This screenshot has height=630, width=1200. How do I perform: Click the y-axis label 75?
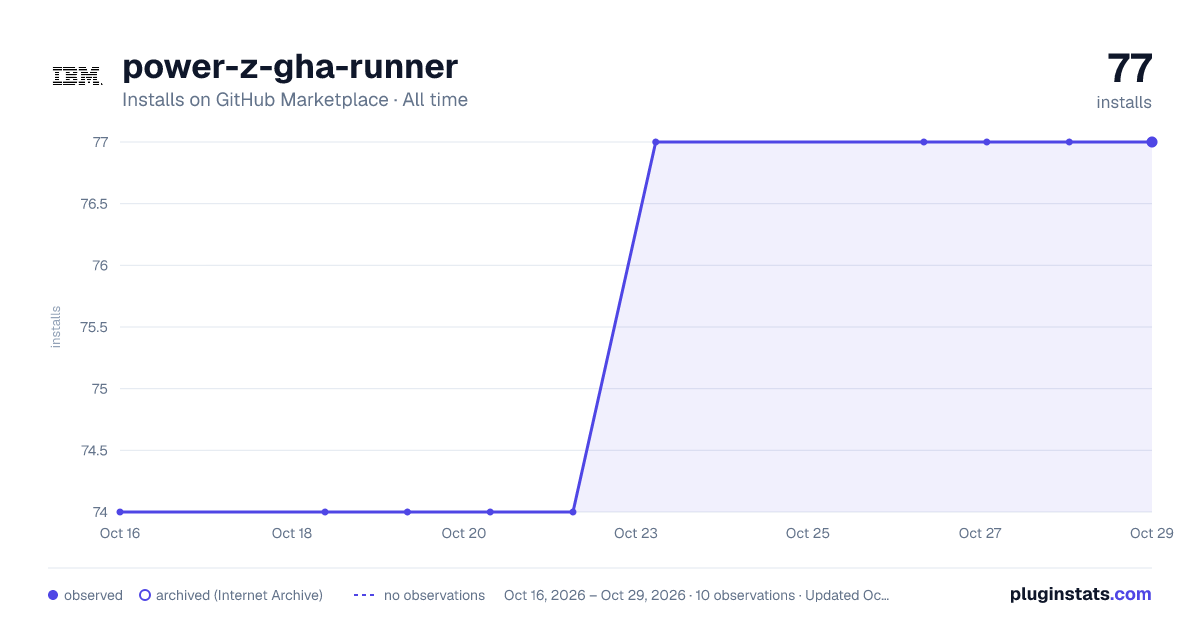[x=100, y=389]
